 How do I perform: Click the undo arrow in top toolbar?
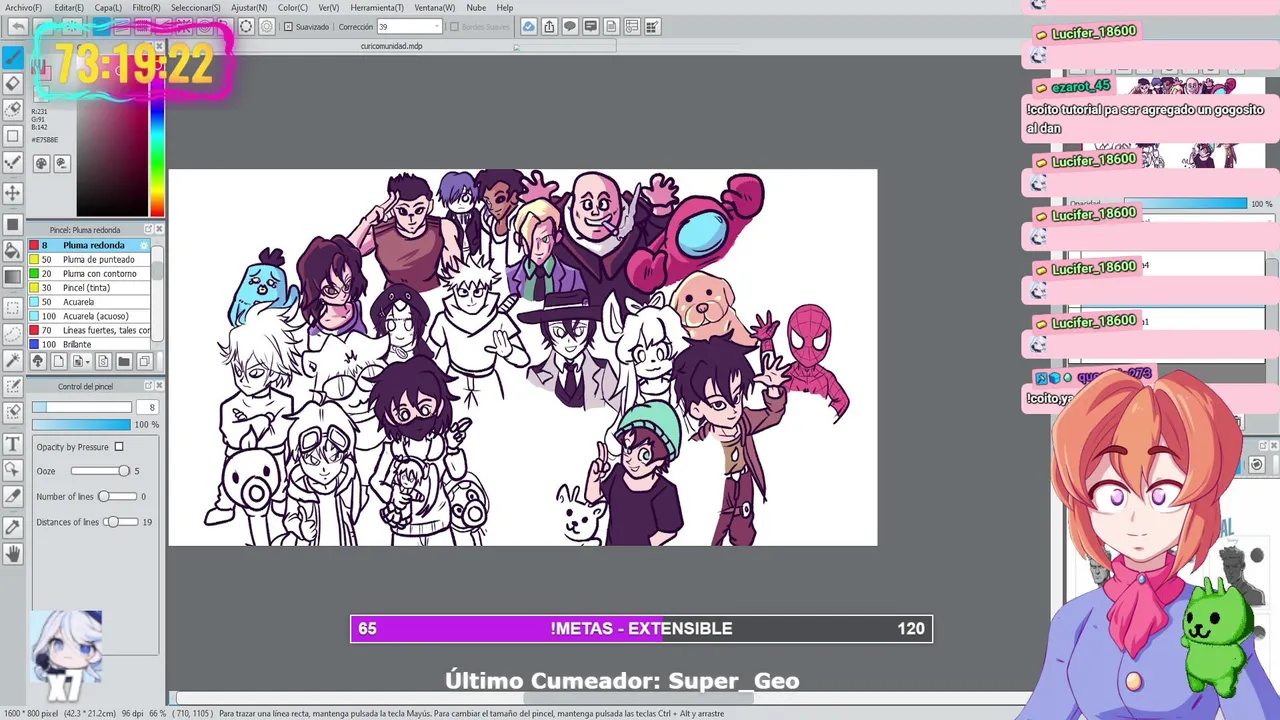(x=16, y=26)
